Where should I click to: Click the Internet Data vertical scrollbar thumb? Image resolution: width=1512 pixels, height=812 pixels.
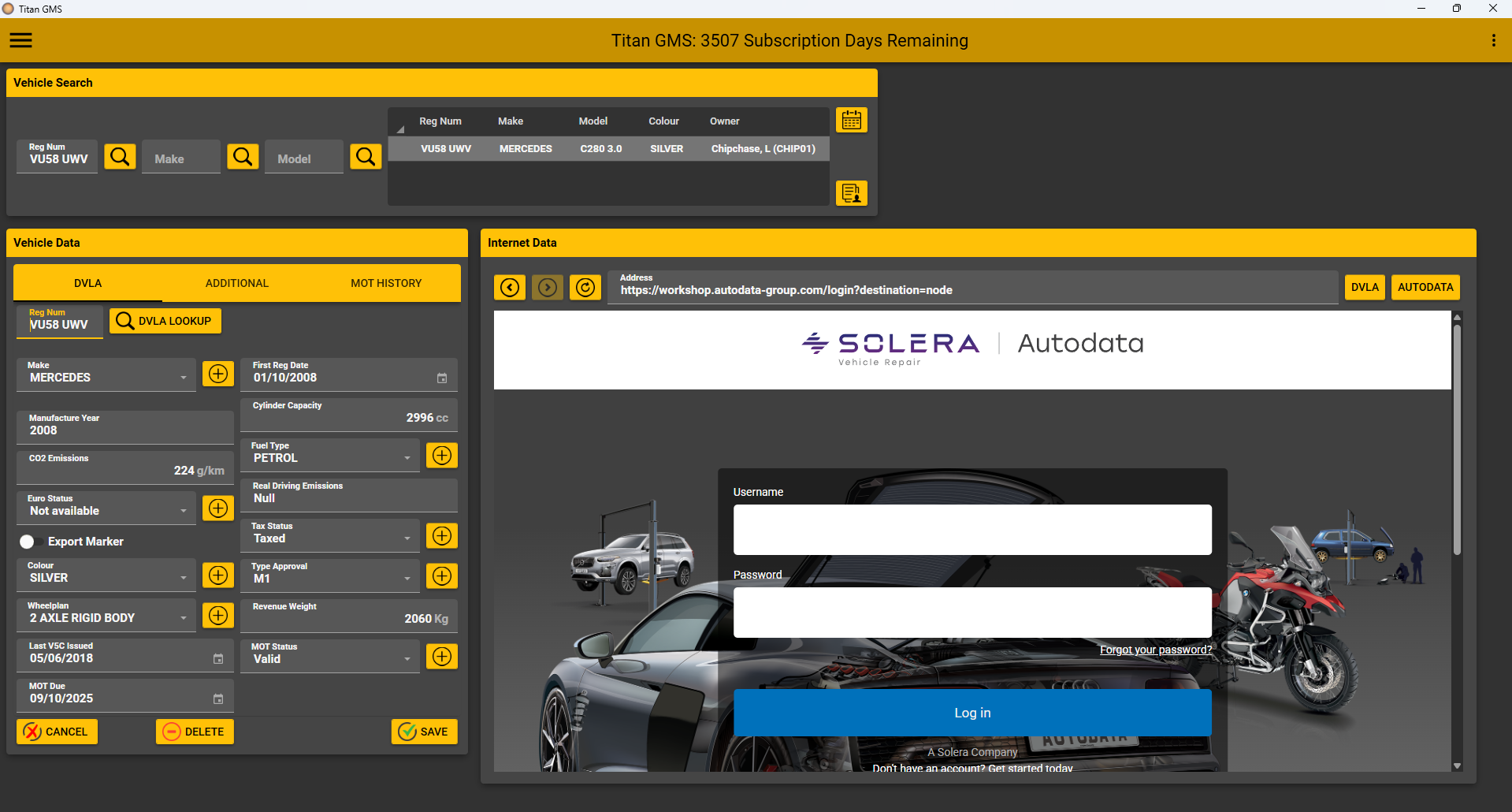pyautogui.click(x=1457, y=438)
